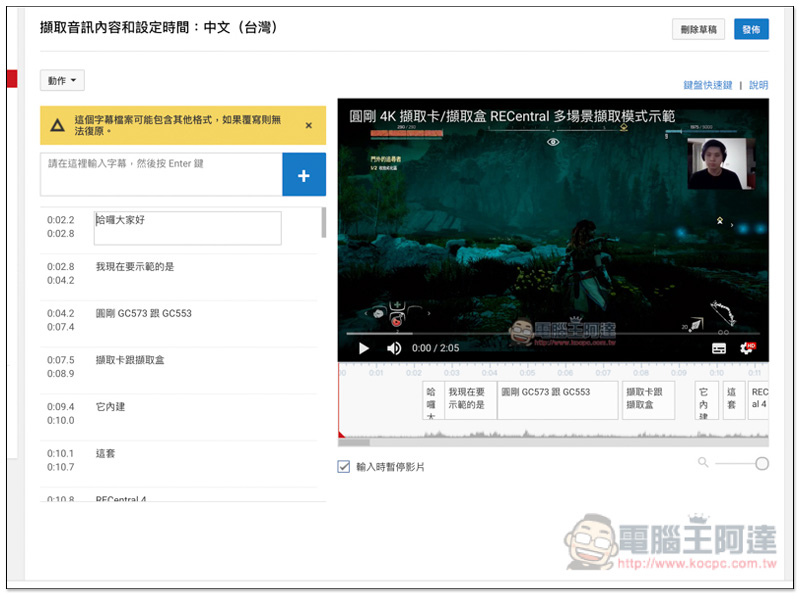Click the red playhead marker on timeline
Image resolution: width=800 pixels, height=596 pixels.
click(x=341, y=434)
